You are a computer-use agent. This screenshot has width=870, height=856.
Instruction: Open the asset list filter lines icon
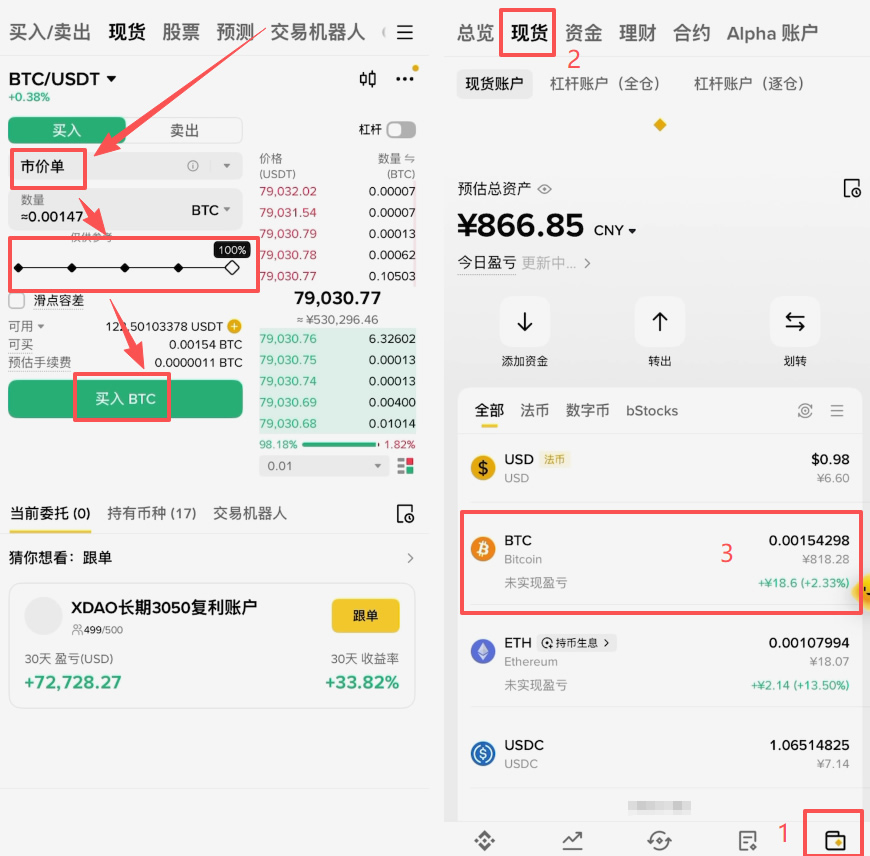[x=837, y=411]
